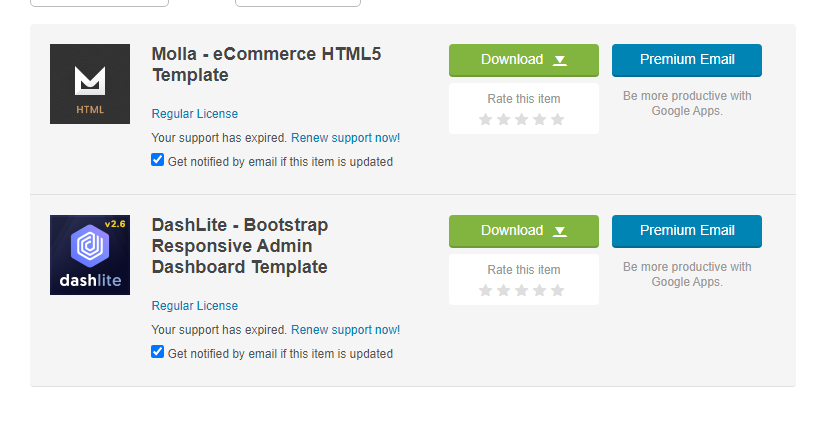This screenshot has height=422, width=827.
Task: Click Premium Email button for DashLite
Action: (x=687, y=231)
